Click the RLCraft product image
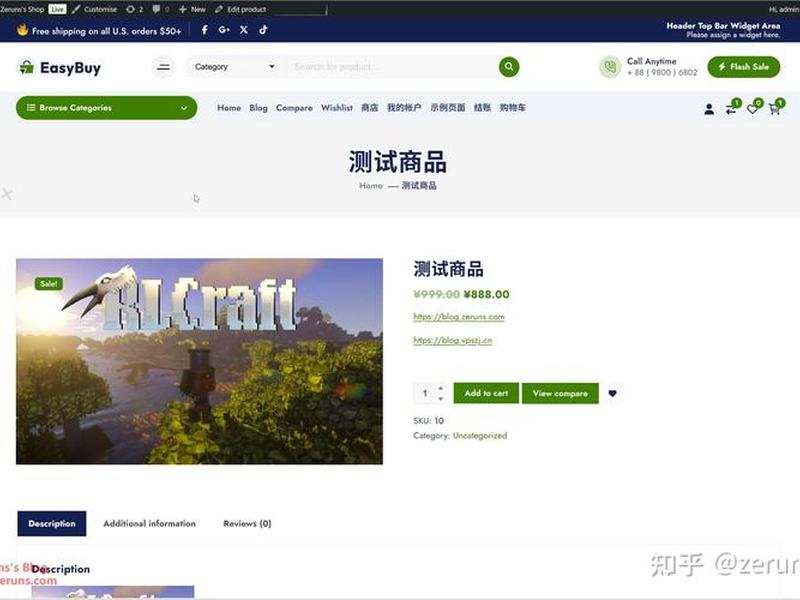 coord(199,361)
